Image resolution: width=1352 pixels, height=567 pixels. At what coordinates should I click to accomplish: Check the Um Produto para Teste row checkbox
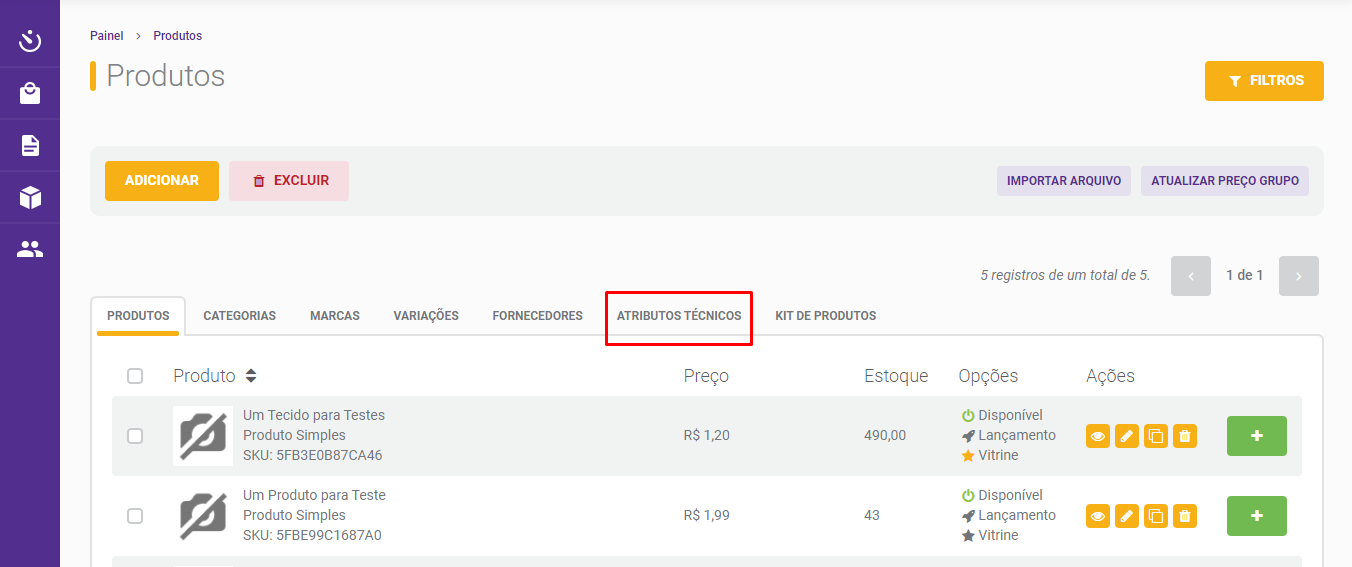(135, 516)
